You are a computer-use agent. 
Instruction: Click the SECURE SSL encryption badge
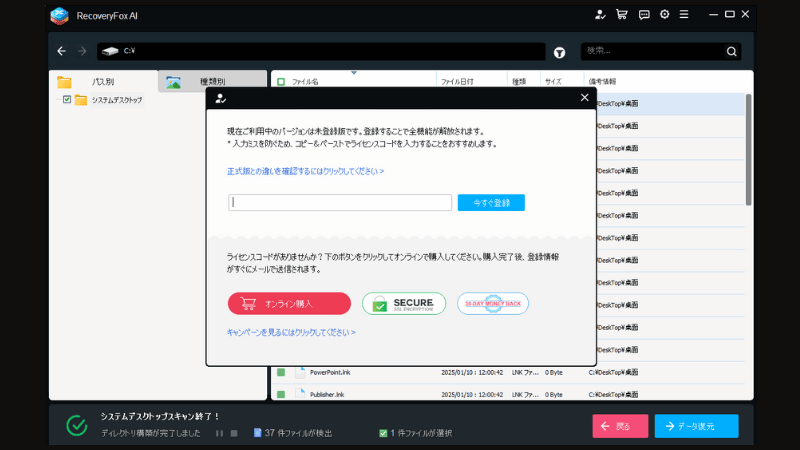click(x=404, y=304)
